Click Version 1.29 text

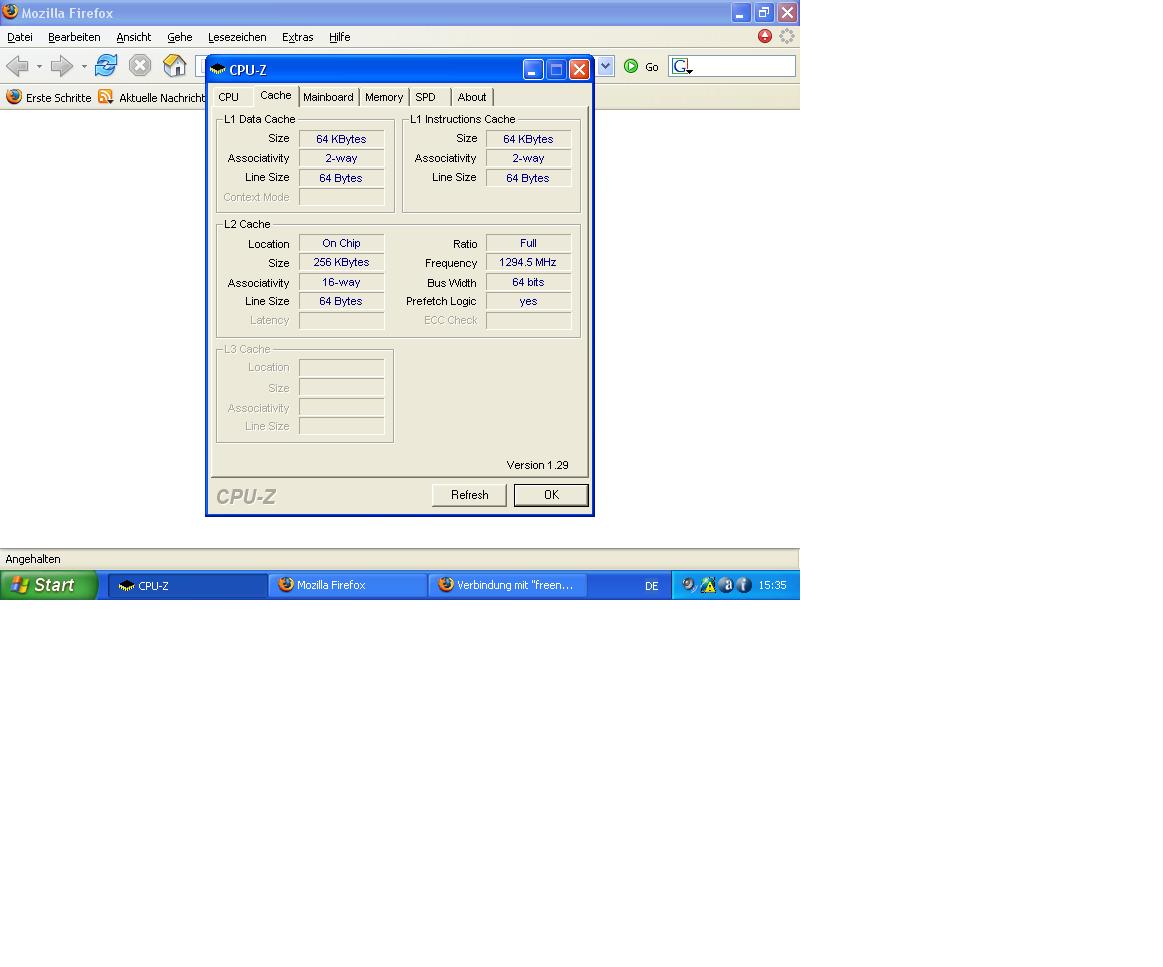pos(538,465)
